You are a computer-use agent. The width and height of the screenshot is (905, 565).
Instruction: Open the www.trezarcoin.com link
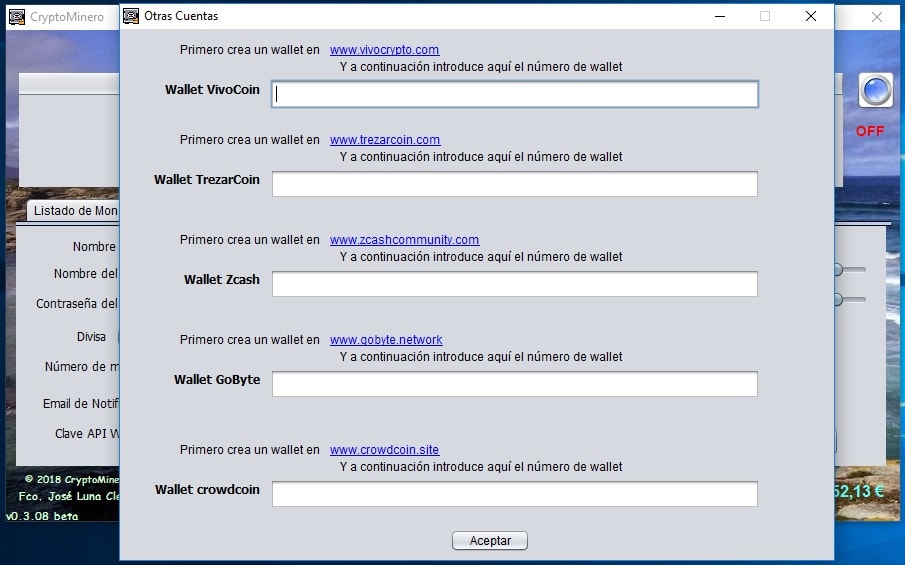tap(385, 140)
